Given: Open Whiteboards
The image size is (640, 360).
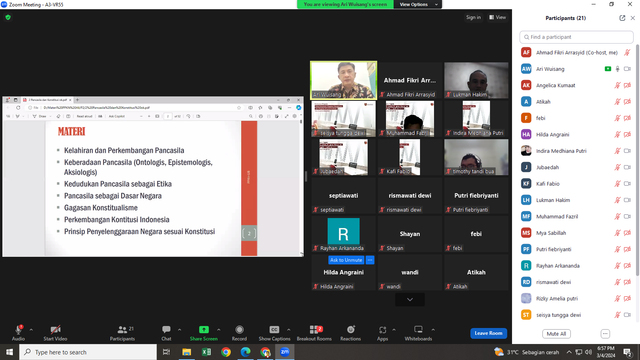Looking at the screenshot, I should click(x=418, y=332).
